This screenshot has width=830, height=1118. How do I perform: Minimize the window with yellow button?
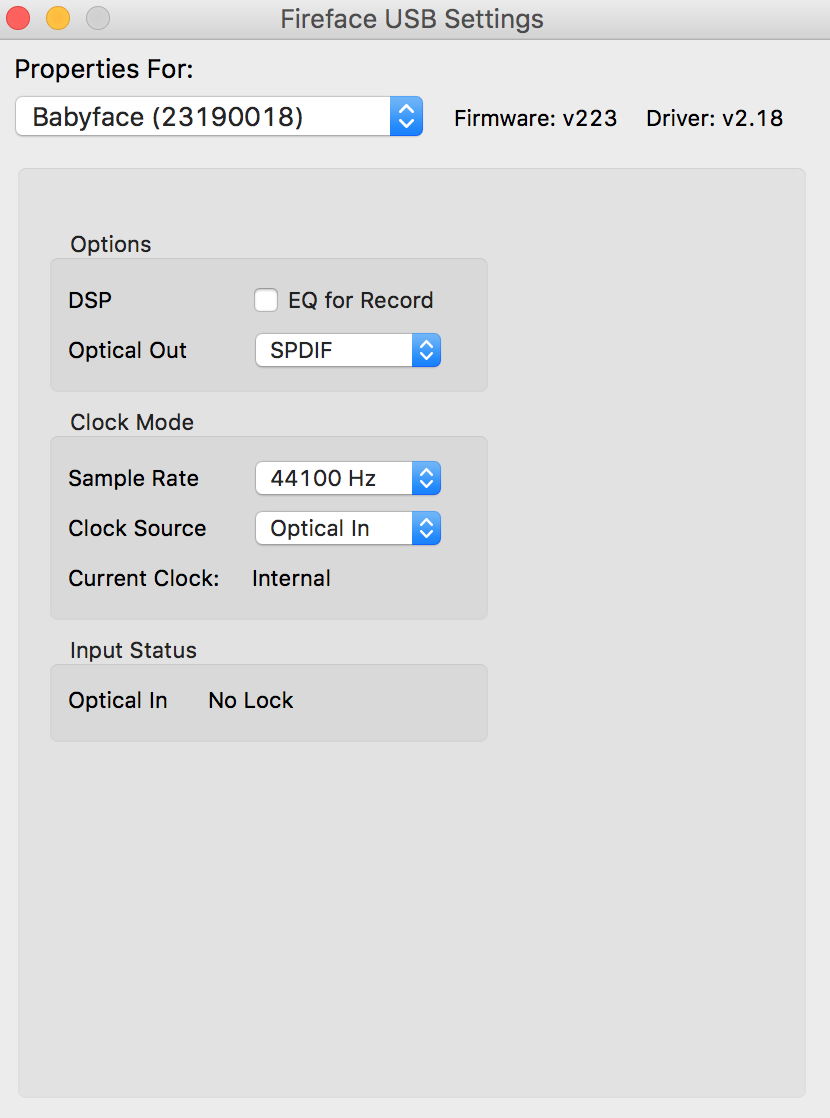tap(58, 18)
